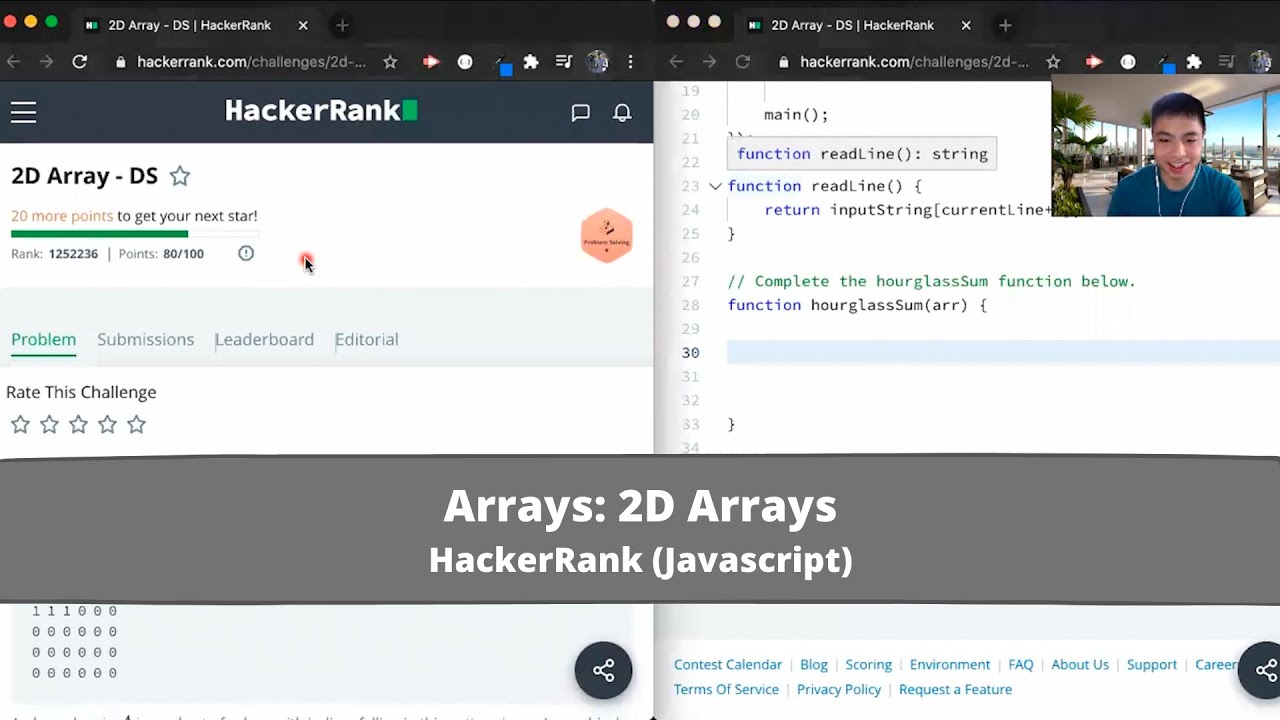Click the red extension icon in right toolbar
Screen dimensions: 1280x720
1094,62
